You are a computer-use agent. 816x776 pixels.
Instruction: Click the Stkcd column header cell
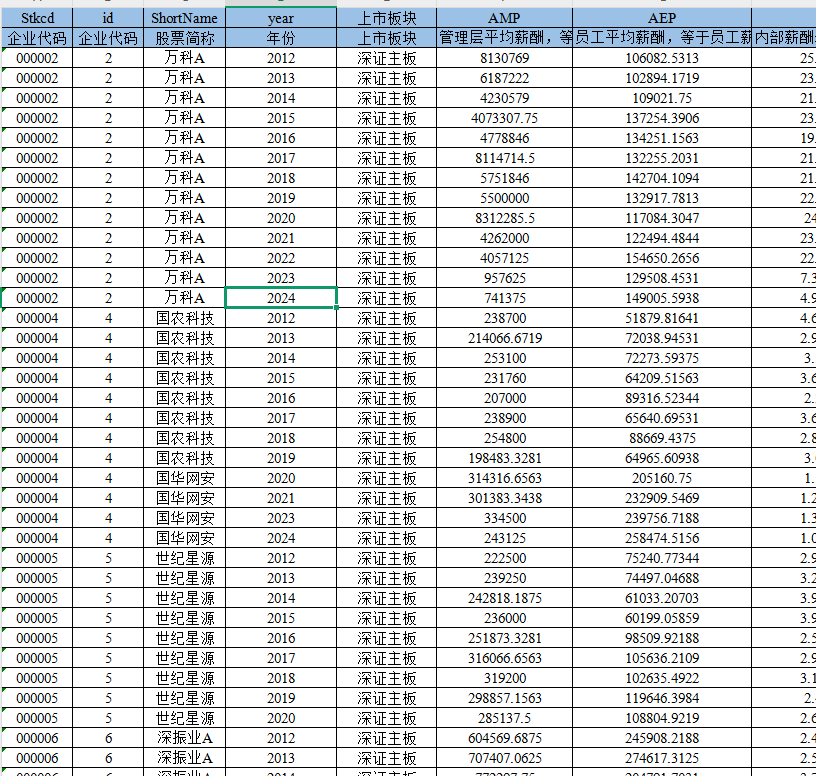37,18
